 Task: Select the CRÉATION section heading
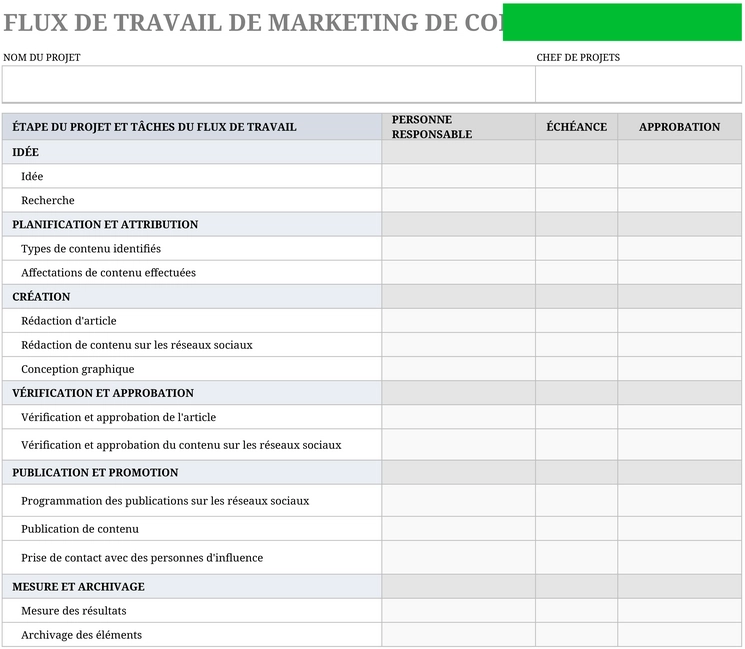click(192, 296)
